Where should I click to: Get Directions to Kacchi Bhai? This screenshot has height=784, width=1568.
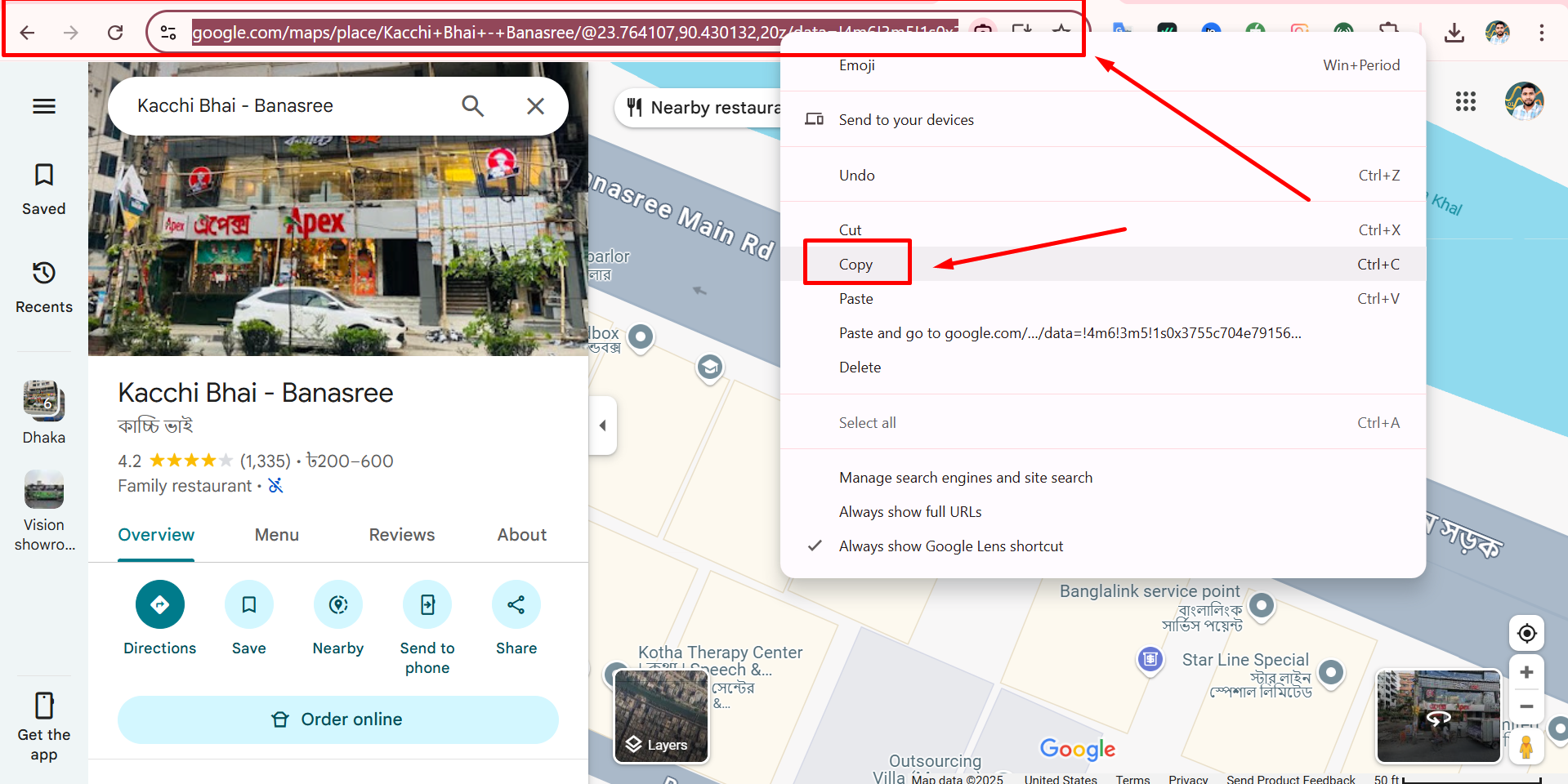click(x=160, y=618)
